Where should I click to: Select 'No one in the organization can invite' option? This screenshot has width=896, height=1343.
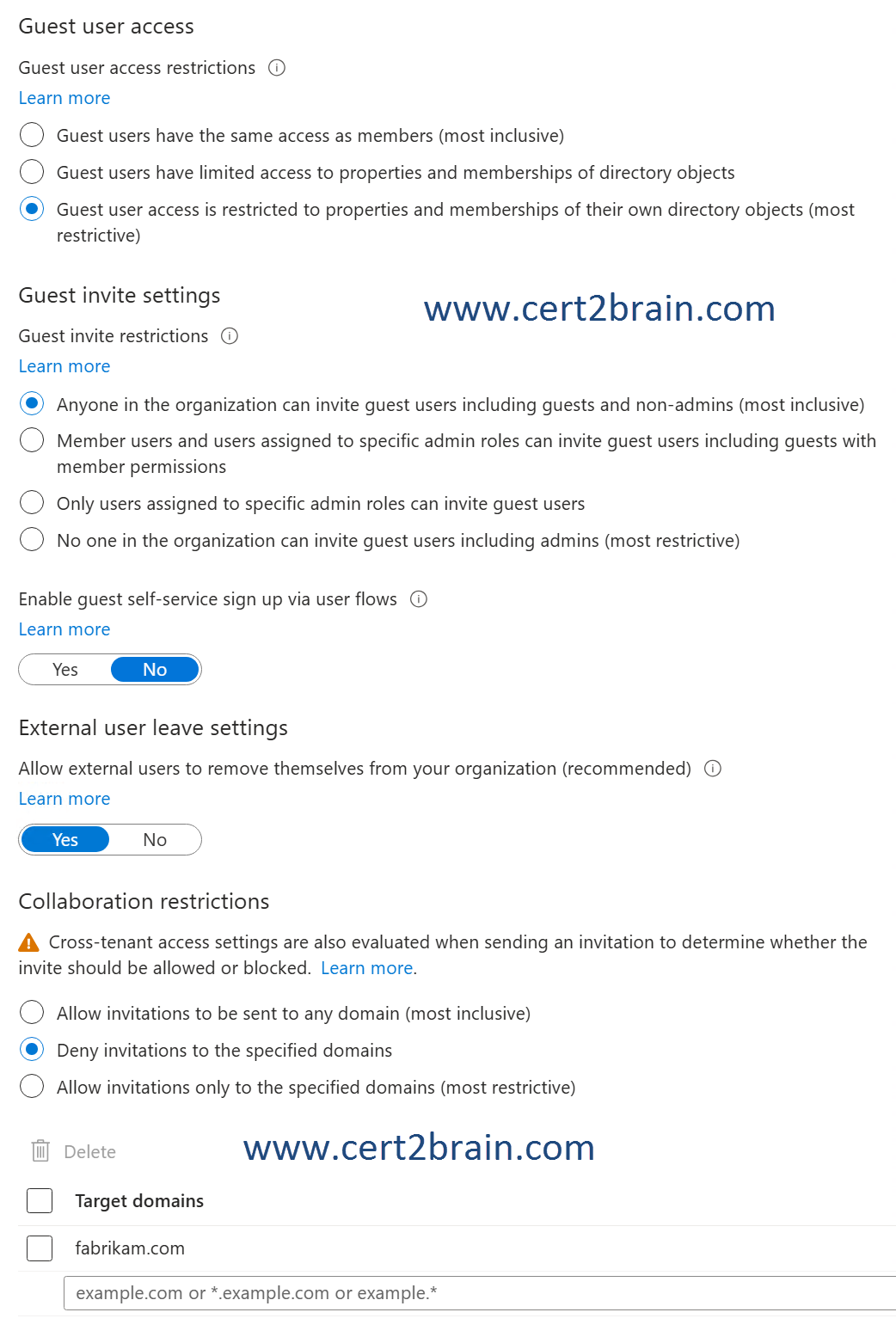tap(32, 539)
